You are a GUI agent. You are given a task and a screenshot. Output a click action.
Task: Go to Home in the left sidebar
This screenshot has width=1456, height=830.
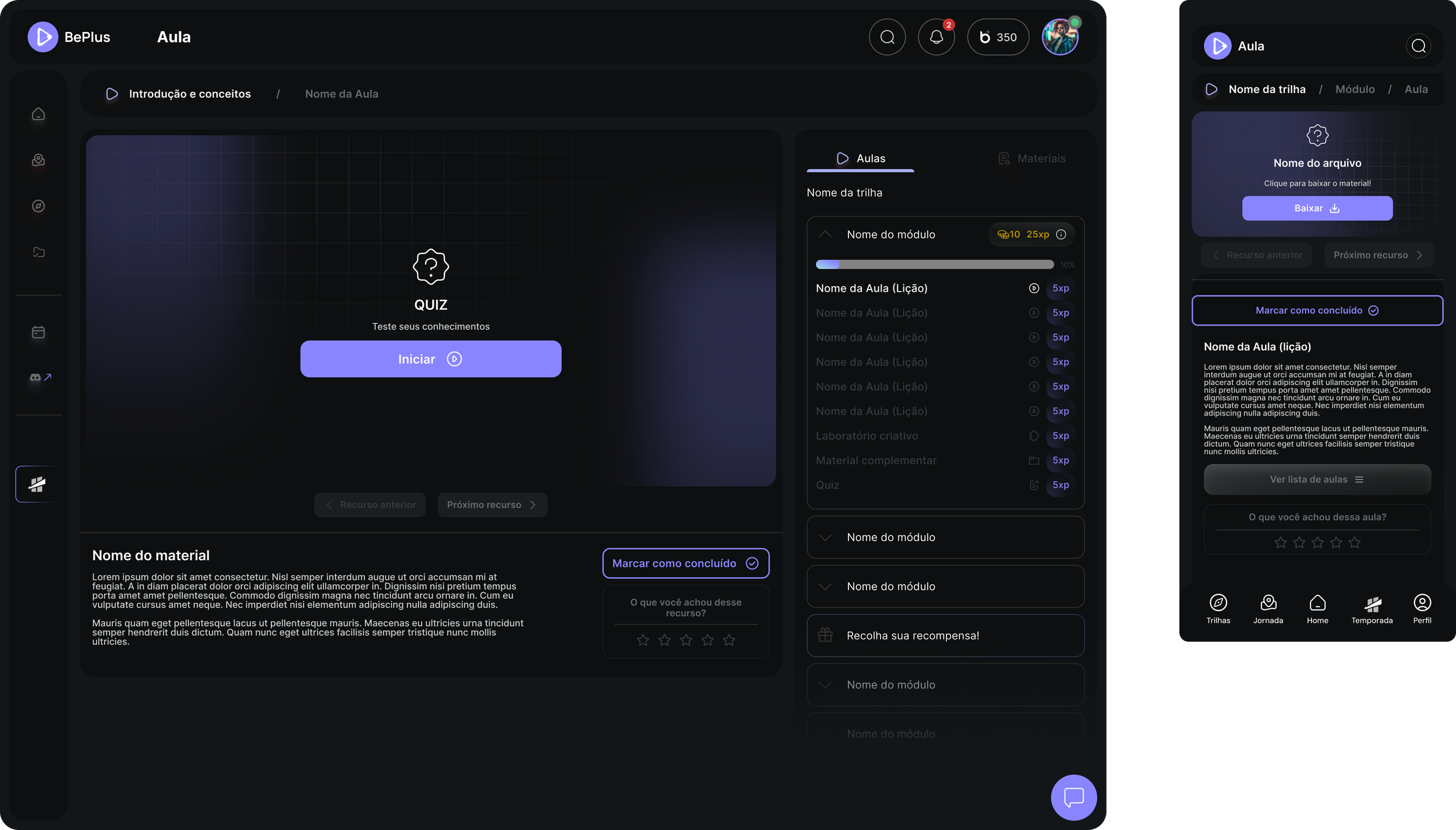click(x=38, y=114)
